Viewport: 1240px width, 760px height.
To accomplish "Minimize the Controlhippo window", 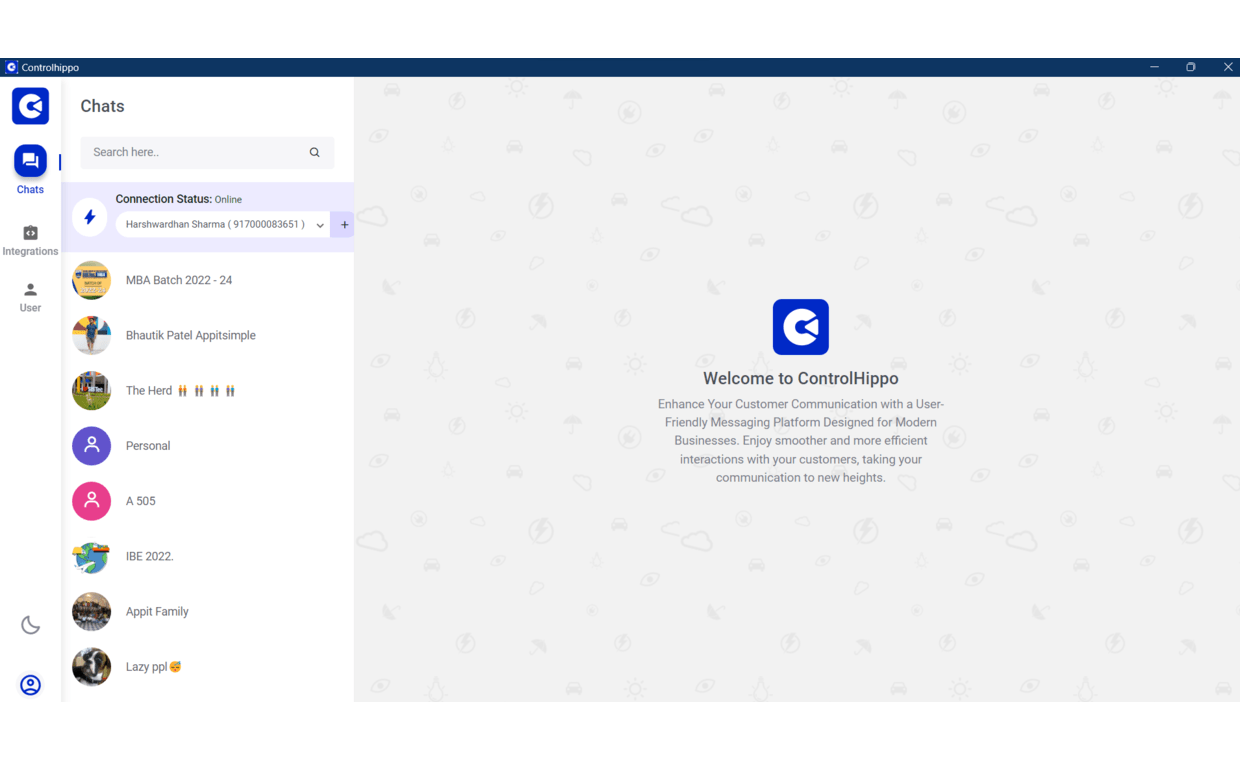I will pyautogui.click(x=1154, y=67).
